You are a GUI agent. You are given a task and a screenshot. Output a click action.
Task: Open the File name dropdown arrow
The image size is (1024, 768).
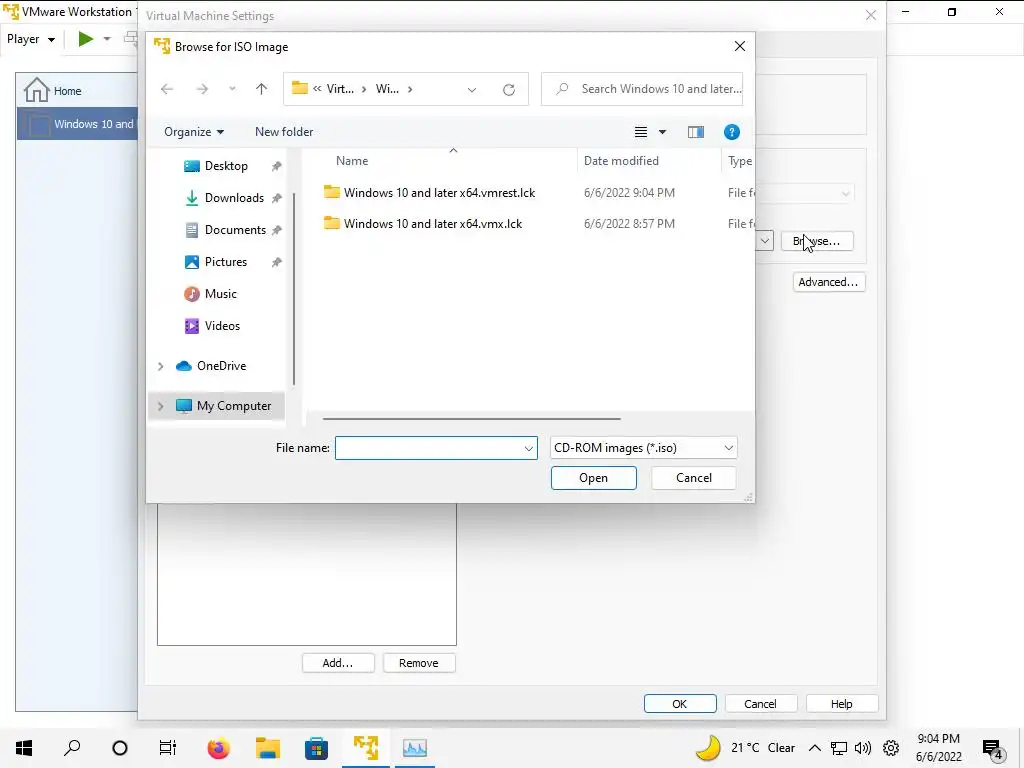529,449
